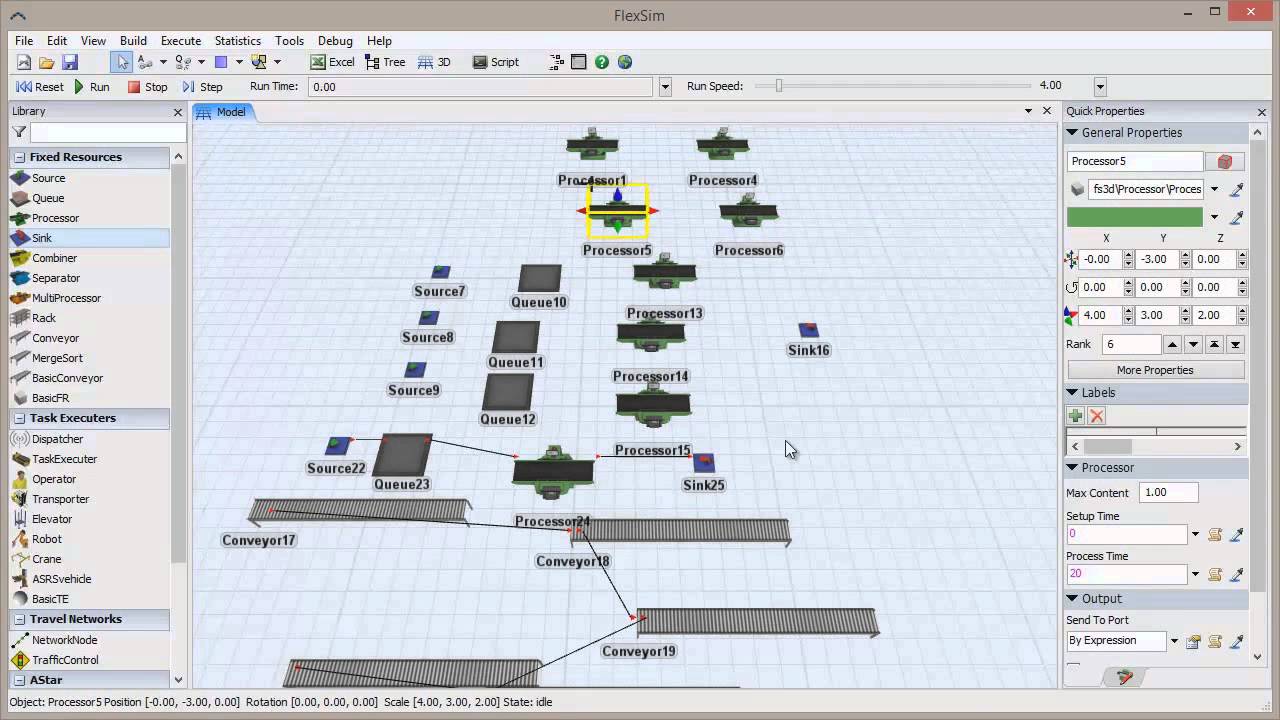The width and height of the screenshot is (1280, 720).
Task: Click eyedropper next to color swatch
Action: click(x=1236, y=217)
